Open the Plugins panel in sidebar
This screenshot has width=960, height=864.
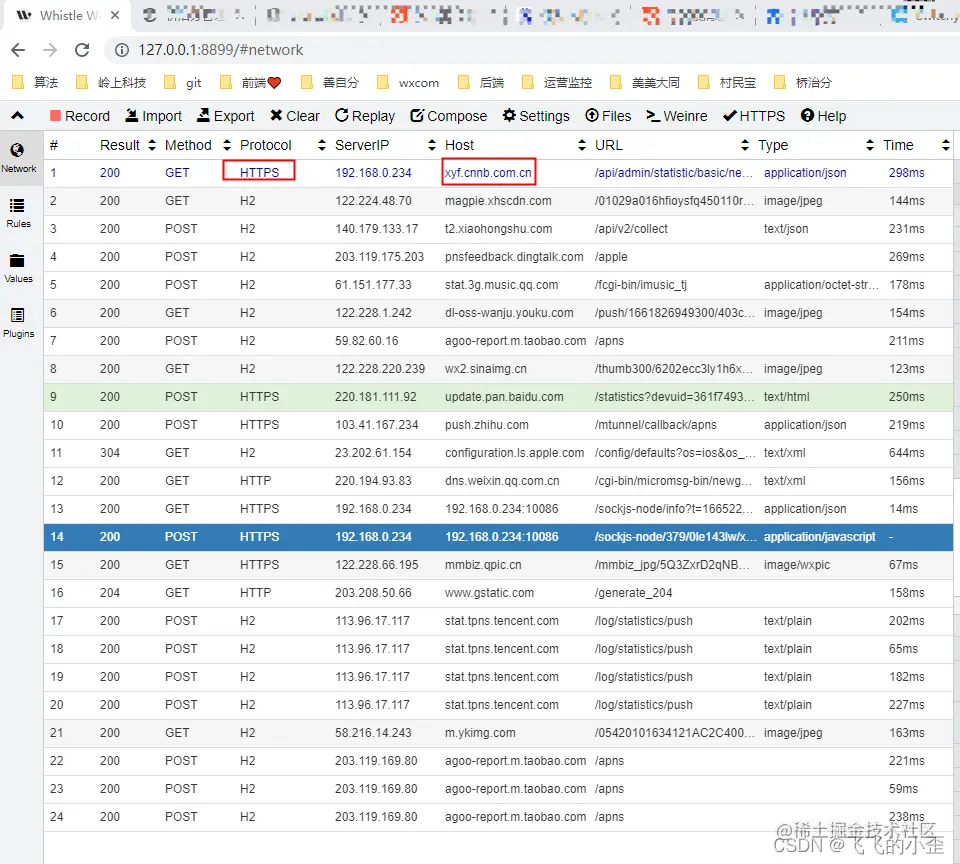click(18, 323)
